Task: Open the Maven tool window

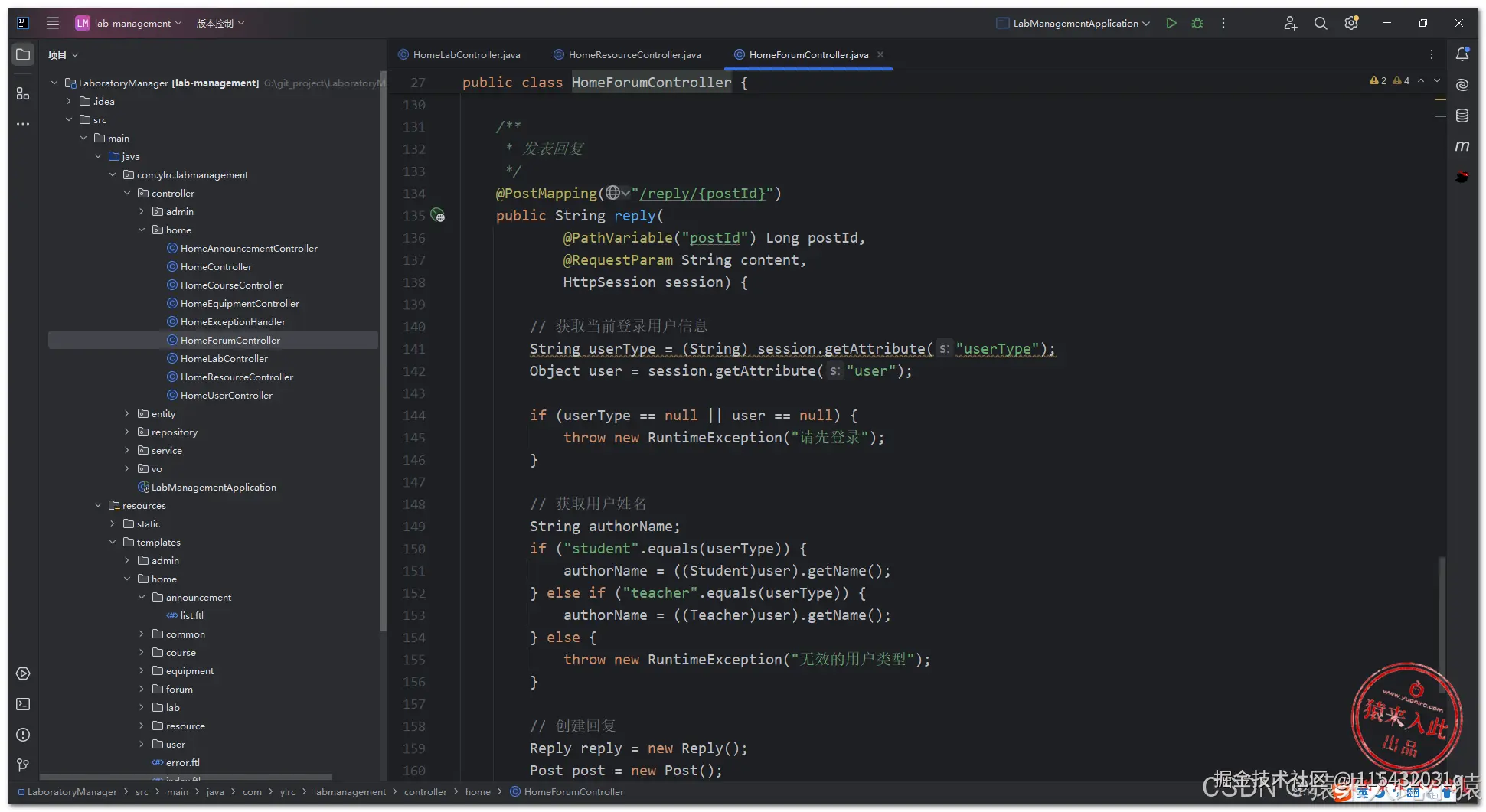Action: 1462,146
